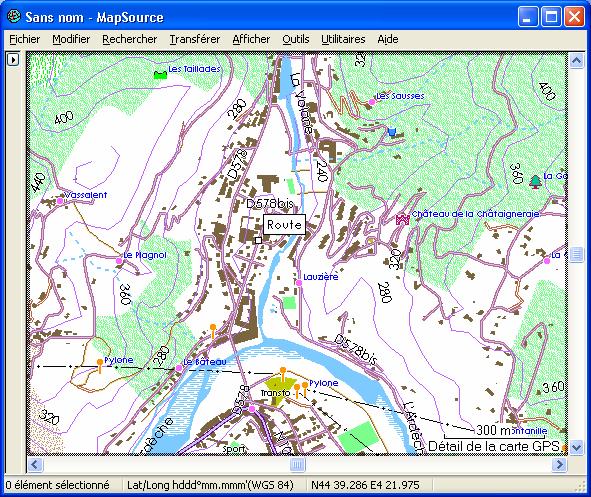This screenshot has width=591, height=497.
Task: Click the Château de la Châtaigneraie castle icon
Action: [x=402, y=219]
